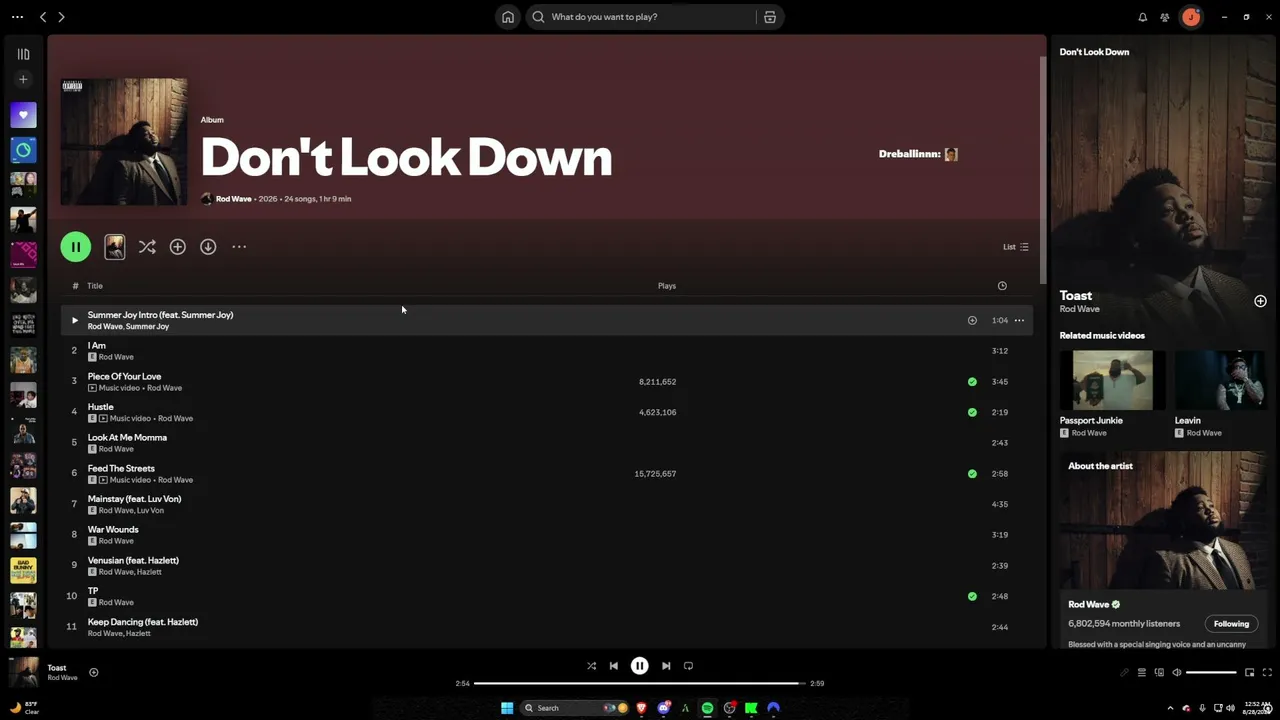Open the play queue
Image resolution: width=1280 pixels, height=720 pixels.
click(1142, 673)
